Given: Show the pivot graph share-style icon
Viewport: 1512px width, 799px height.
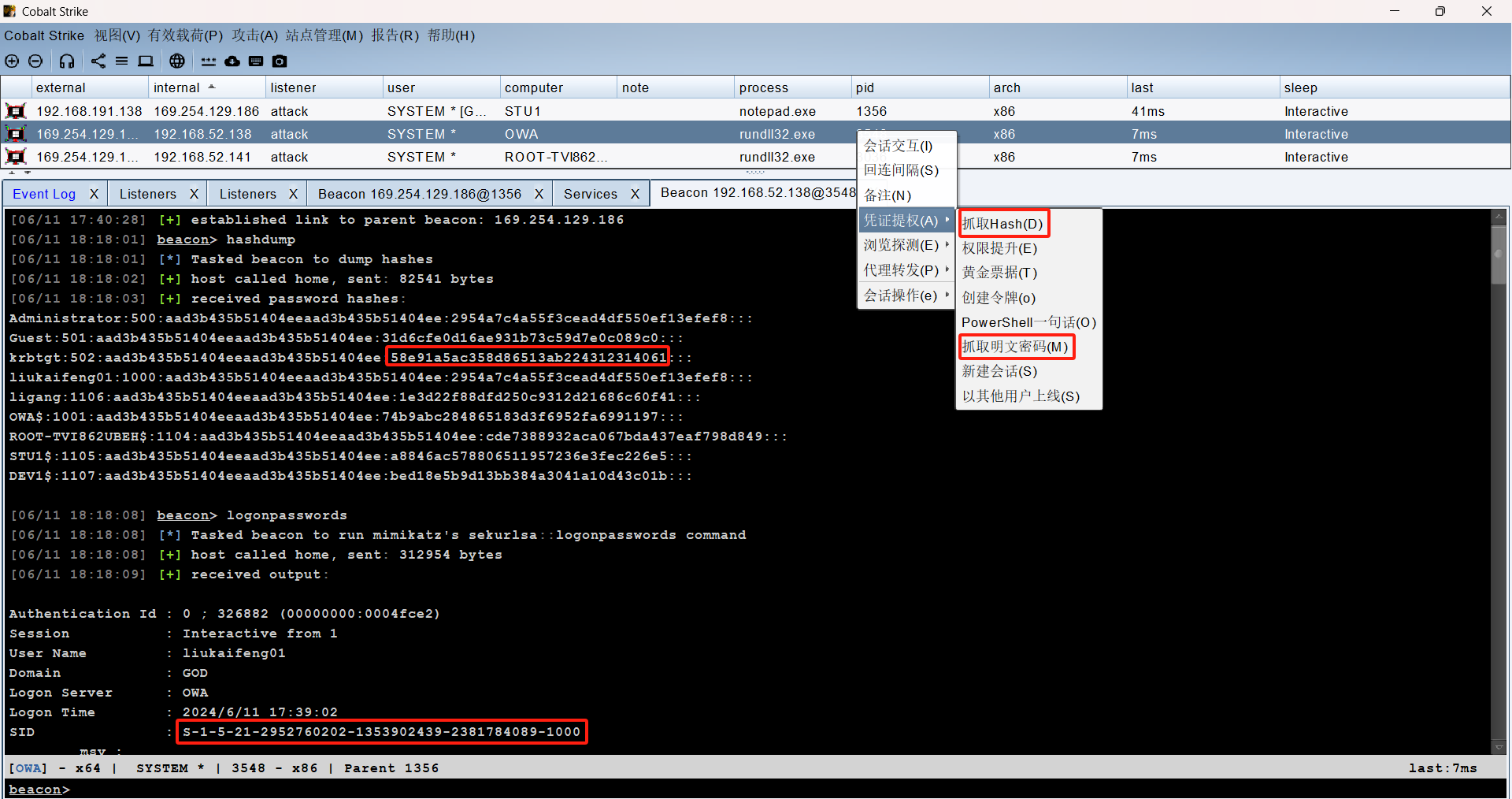Looking at the screenshot, I should point(98,61).
